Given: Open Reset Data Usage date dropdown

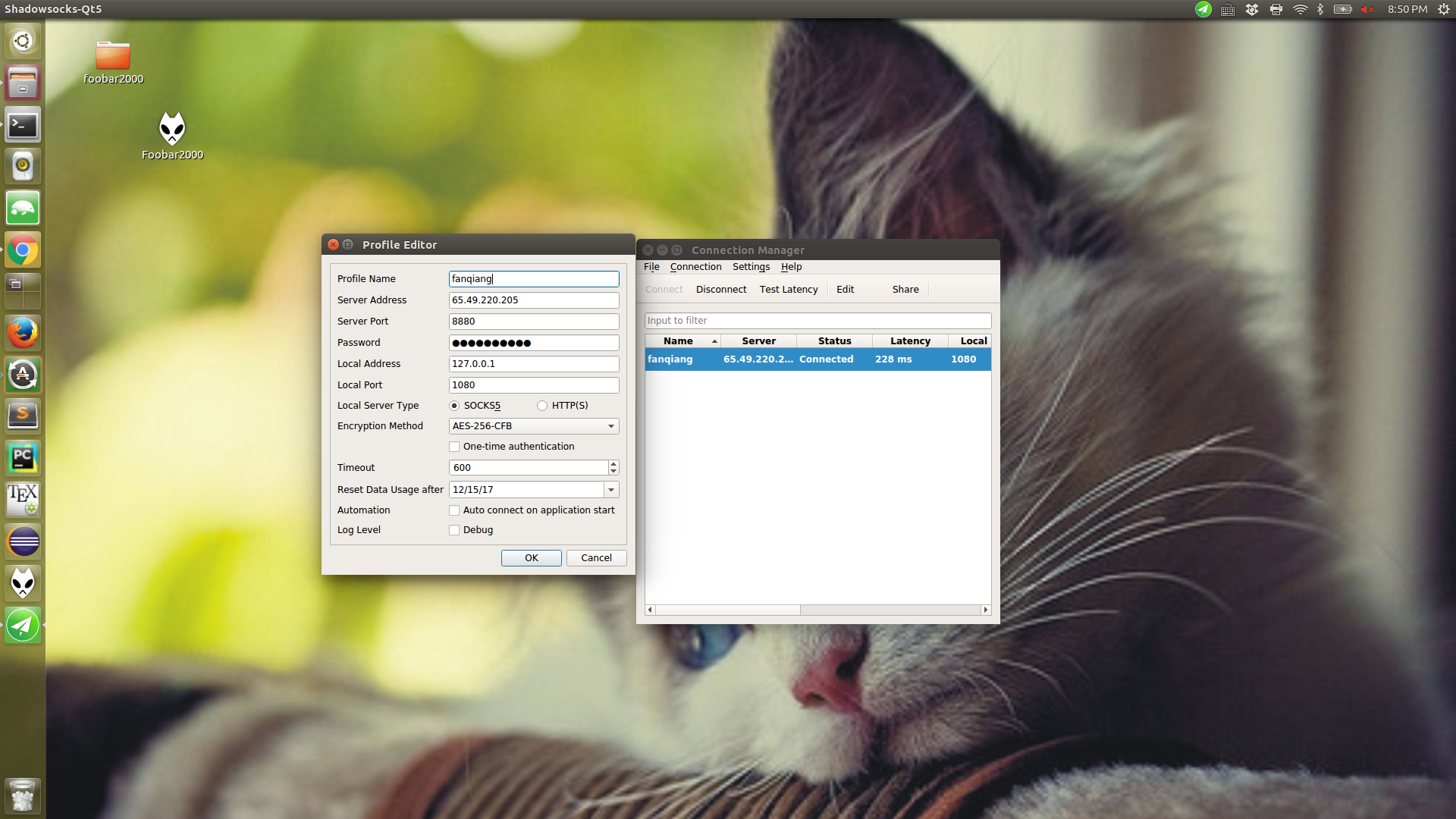Looking at the screenshot, I should click(611, 490).
